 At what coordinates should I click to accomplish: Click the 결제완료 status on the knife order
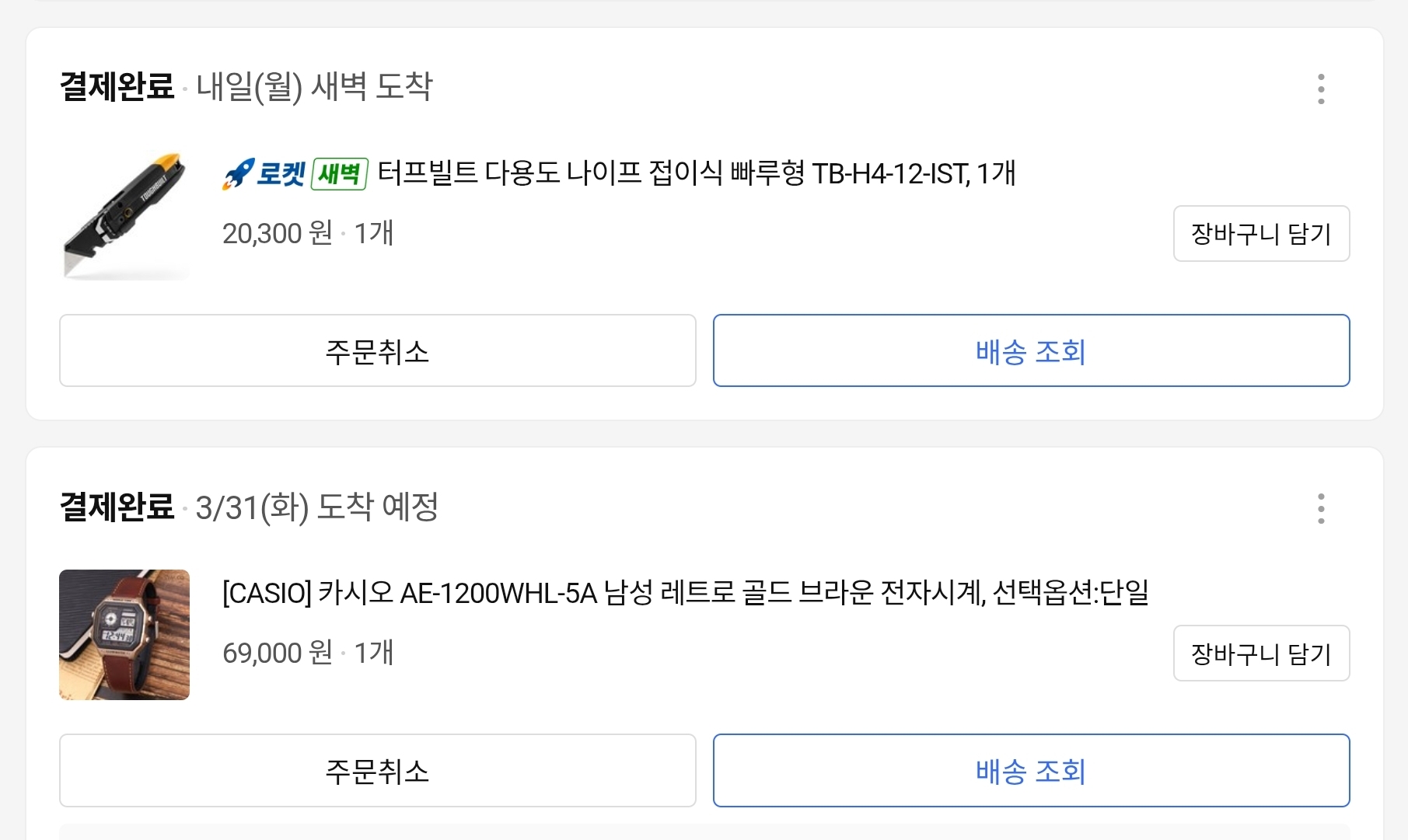[117, 86]
